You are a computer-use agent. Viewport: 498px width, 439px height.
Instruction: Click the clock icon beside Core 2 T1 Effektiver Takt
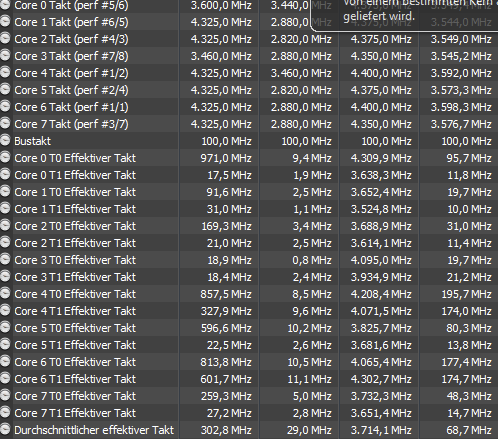point(5,243)
